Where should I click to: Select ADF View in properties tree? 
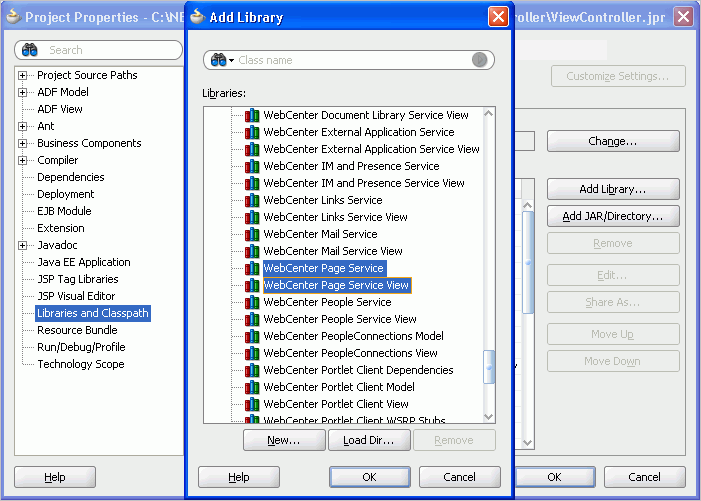pyautogui.click(x=60, y=109)
